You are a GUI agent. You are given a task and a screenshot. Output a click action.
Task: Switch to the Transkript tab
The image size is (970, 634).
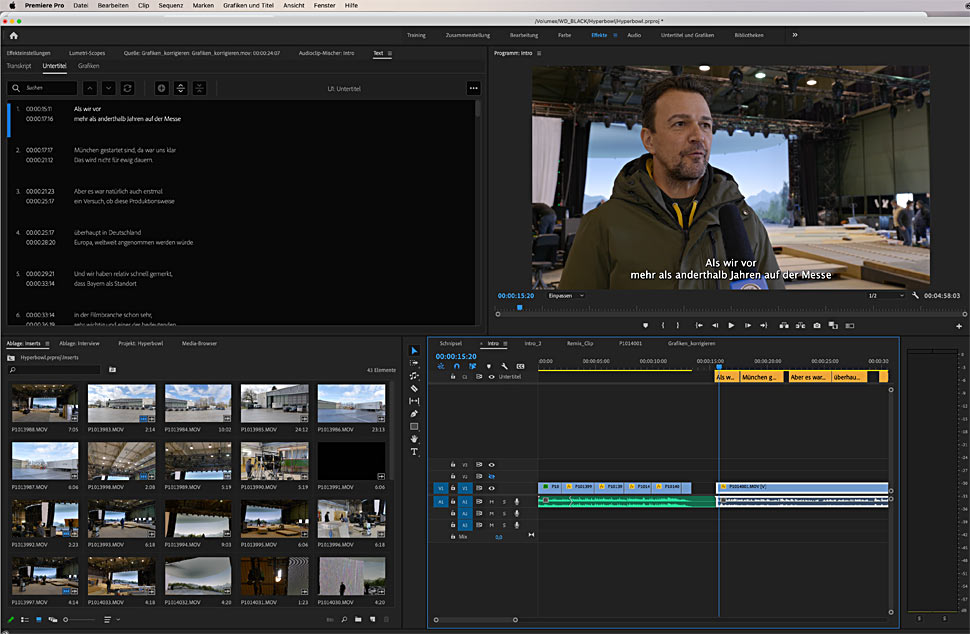point(19,65)
